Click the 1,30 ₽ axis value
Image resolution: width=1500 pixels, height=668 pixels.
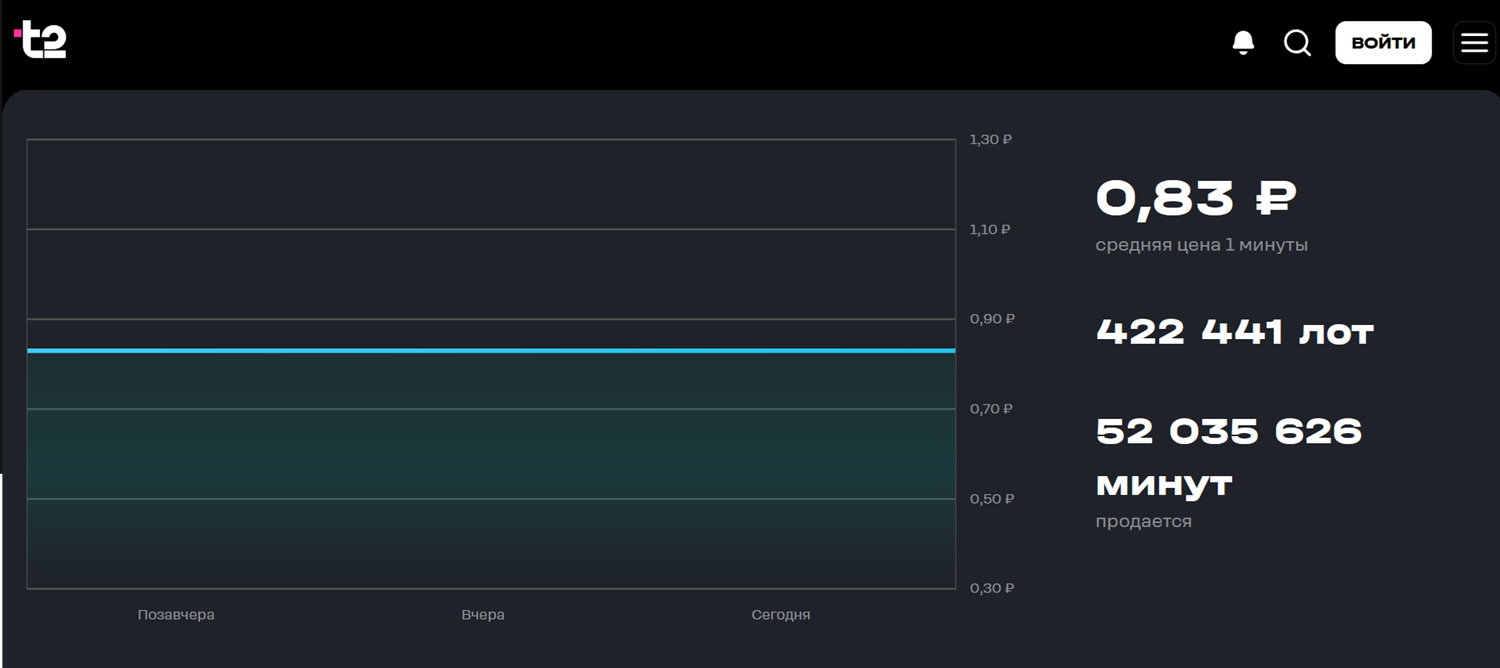click(990, 140)
